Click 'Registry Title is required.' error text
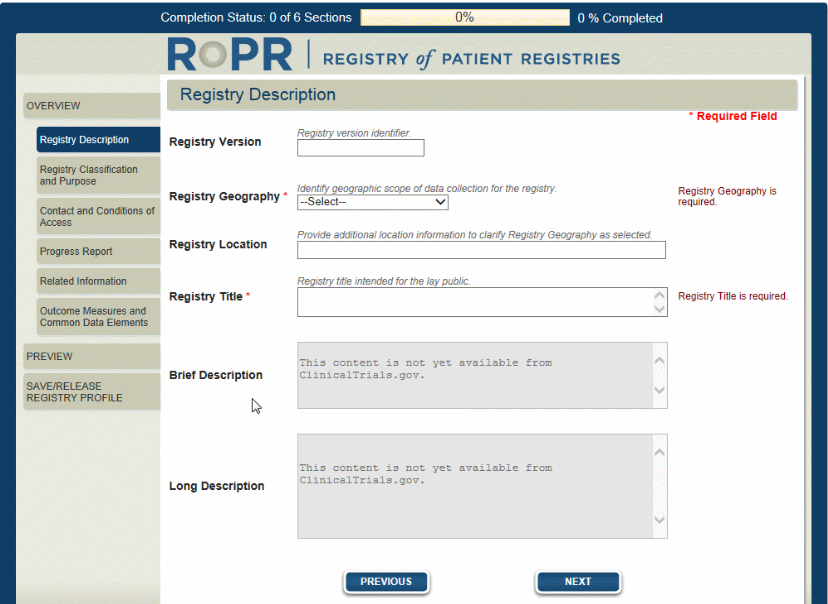828x604 pixels. pos(733,296)
